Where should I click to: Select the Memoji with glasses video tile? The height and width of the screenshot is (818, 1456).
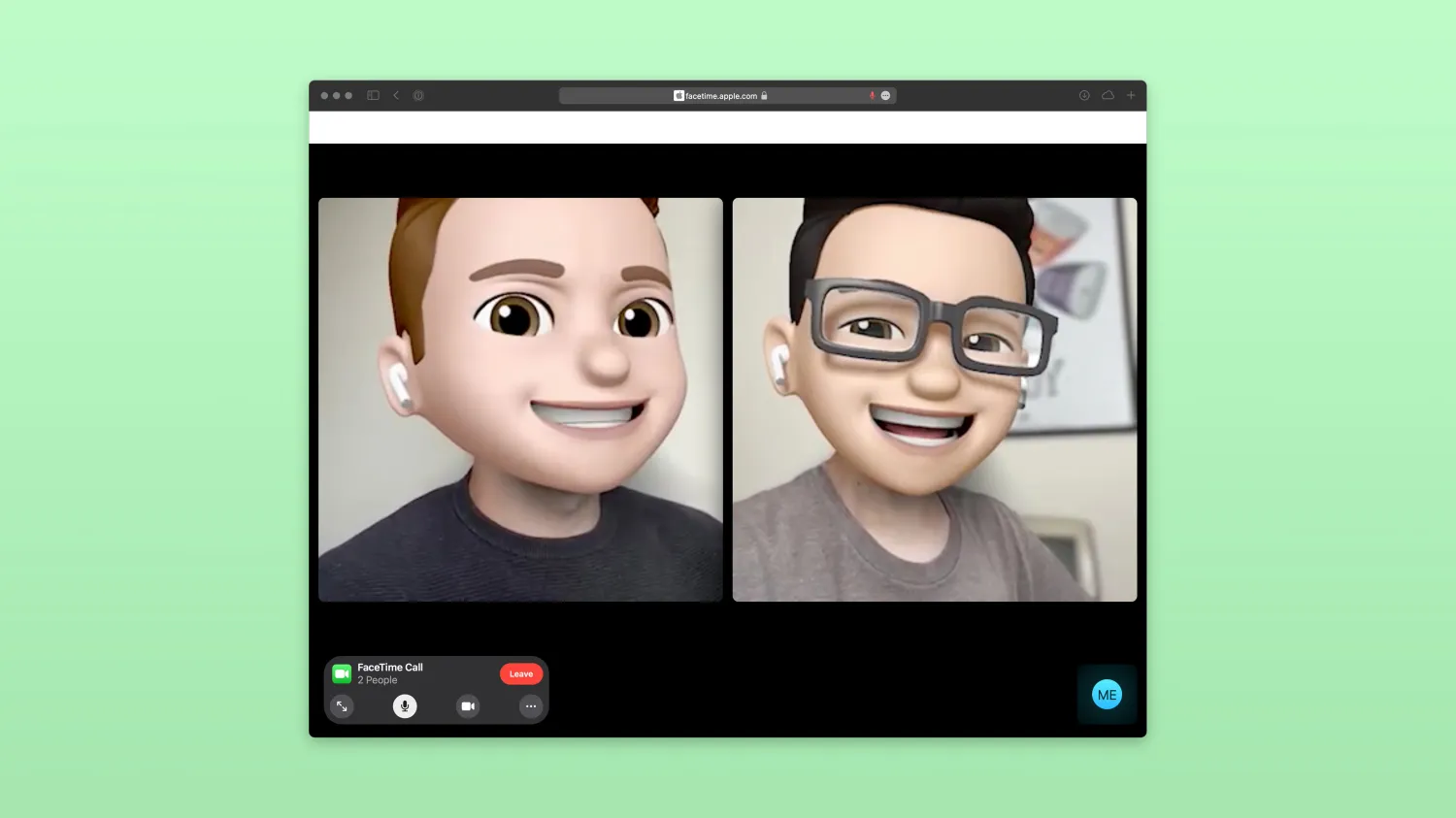tap(935, 400)
